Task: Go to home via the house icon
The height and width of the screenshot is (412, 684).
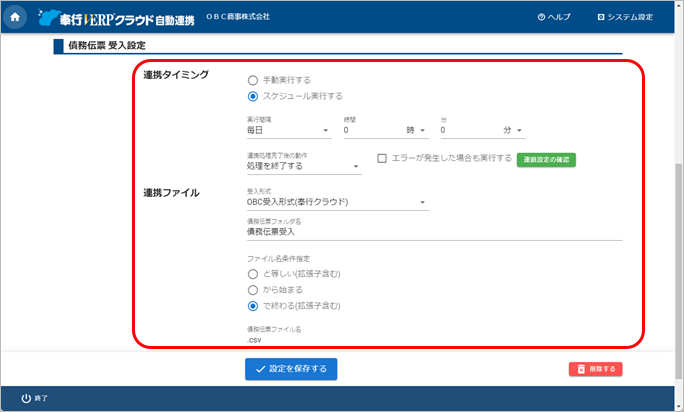Action: coord(15,17)
